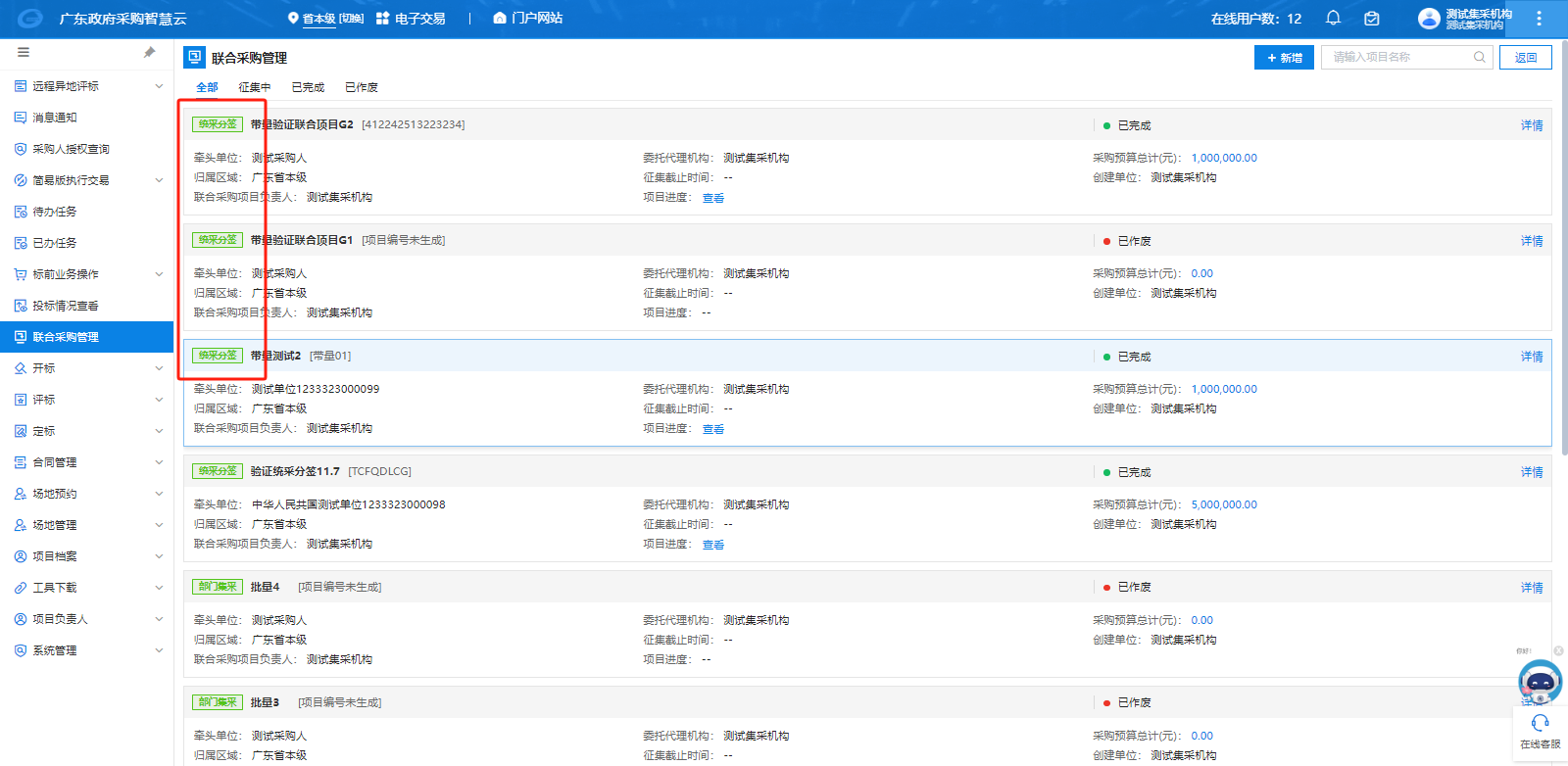The image size is (1568, 766).
Task: Click 标前业务操作 cart icon
Action: coord(21,274)
